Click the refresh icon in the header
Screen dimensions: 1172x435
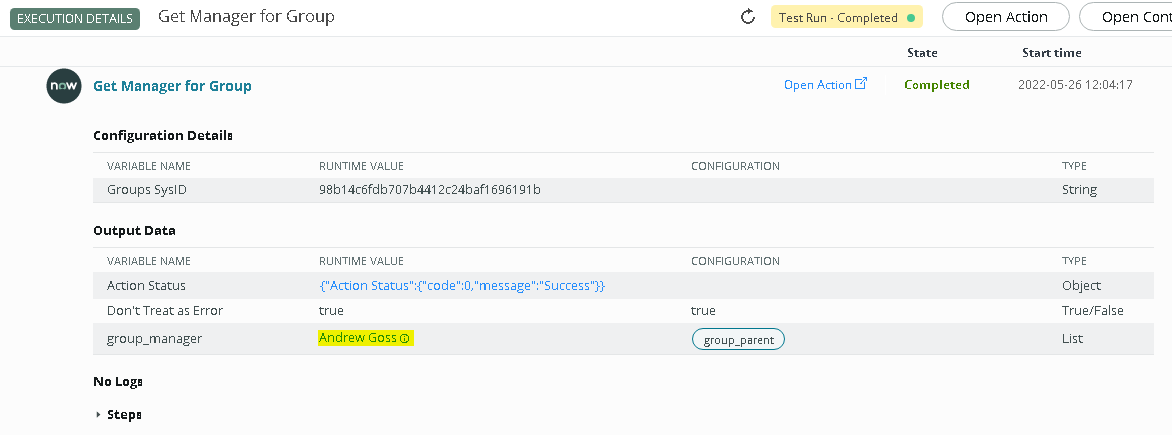(747, 17)
